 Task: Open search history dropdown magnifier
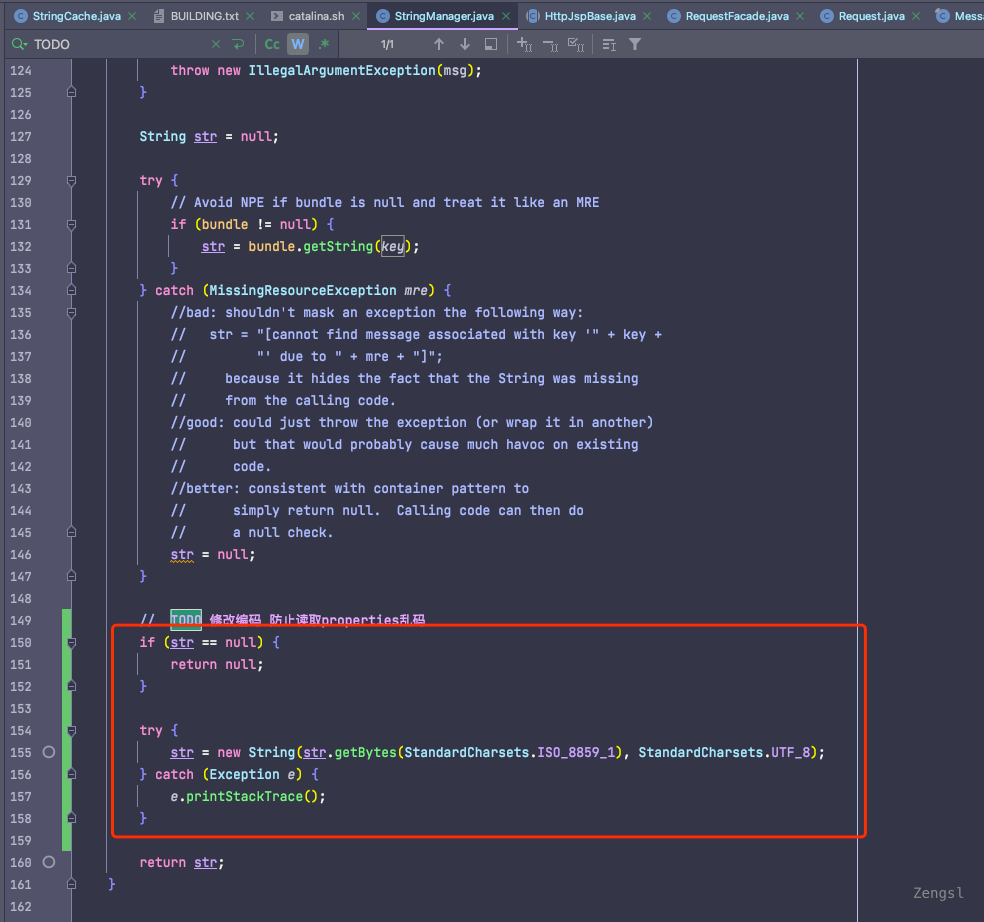(18, 45)
